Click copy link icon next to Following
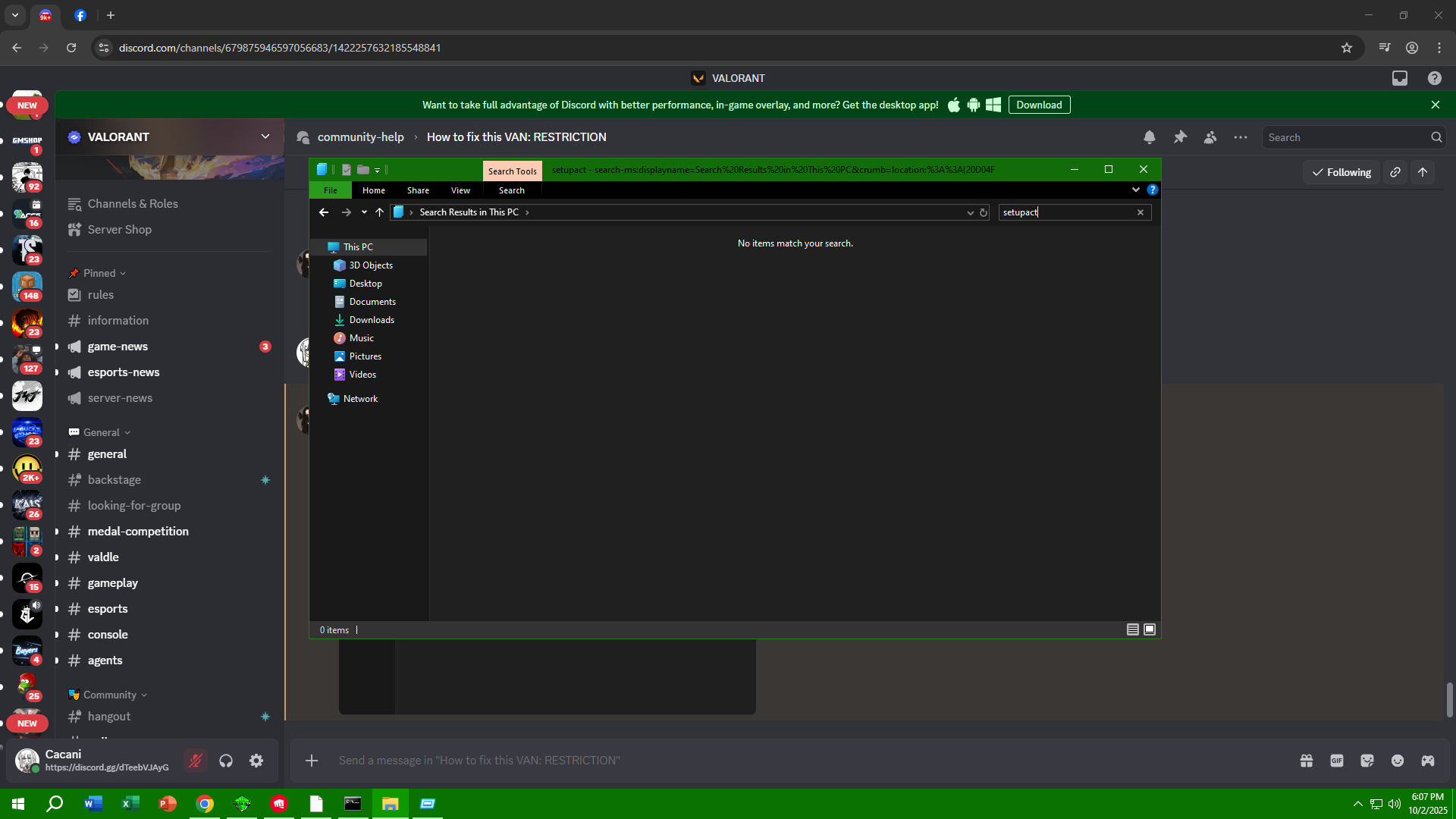The image size is (1456, 819). pos(1395,172)
